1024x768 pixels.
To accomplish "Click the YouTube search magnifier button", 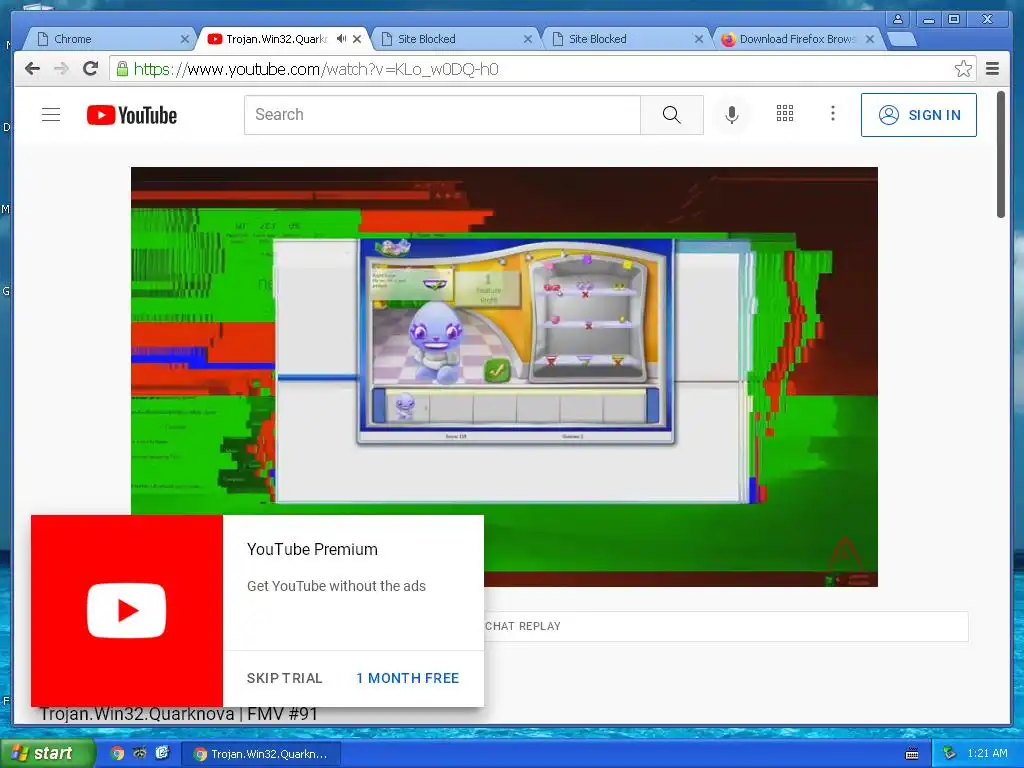I will [x=671, y=115].
